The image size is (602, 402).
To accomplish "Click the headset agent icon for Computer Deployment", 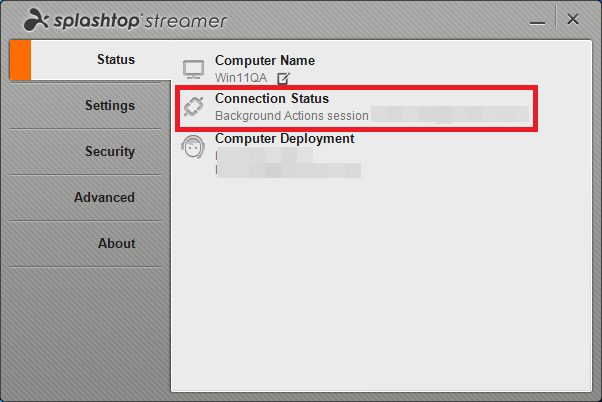I will pos(193,147).
